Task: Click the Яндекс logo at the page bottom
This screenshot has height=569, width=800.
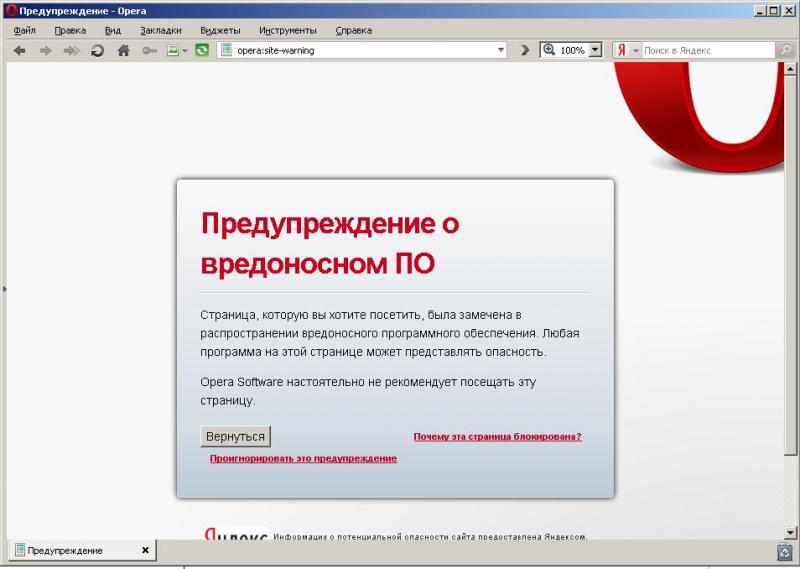Action: (x=236, y=533)
